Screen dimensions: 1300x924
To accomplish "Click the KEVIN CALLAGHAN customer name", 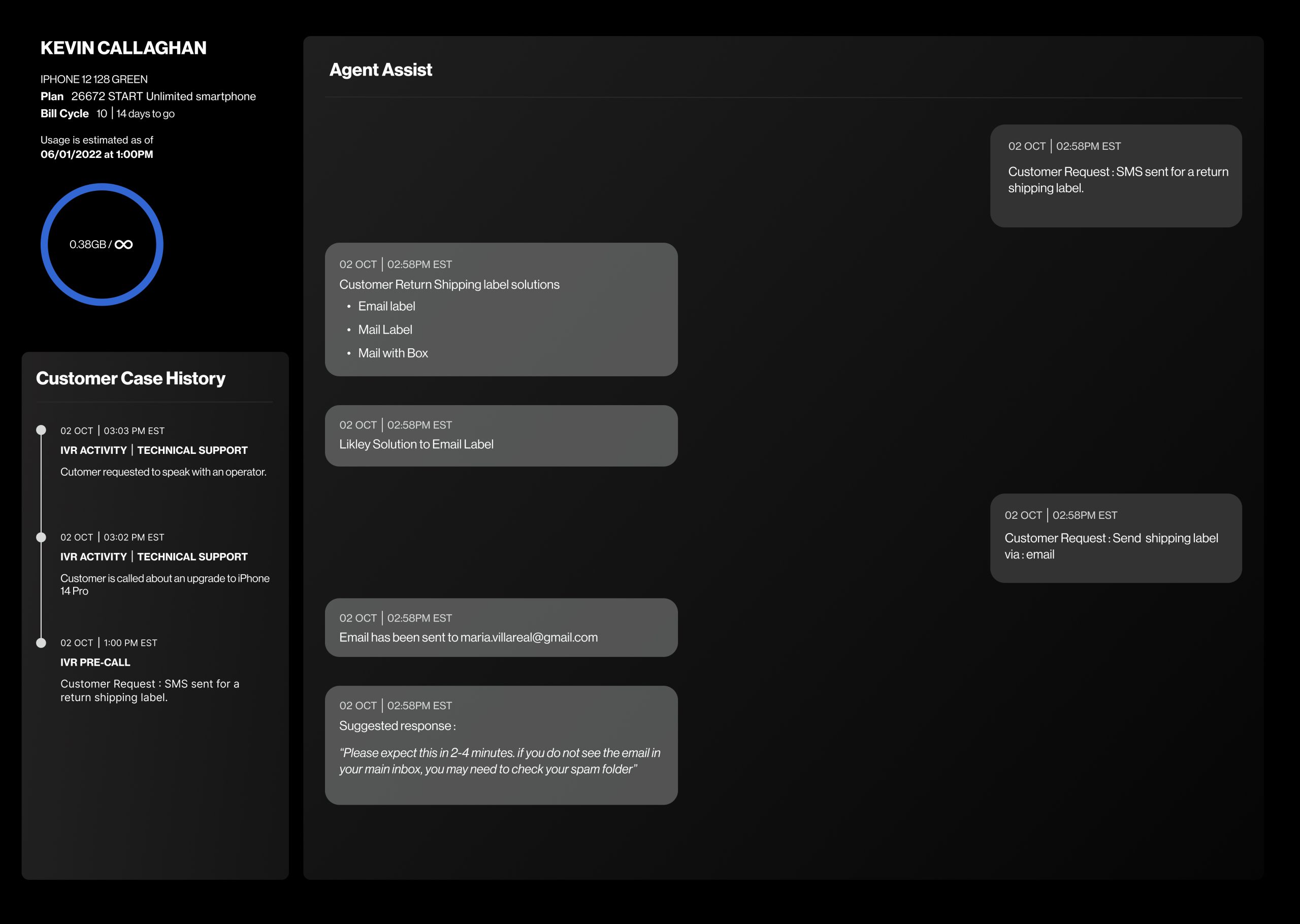I will (x=123, y=48).
